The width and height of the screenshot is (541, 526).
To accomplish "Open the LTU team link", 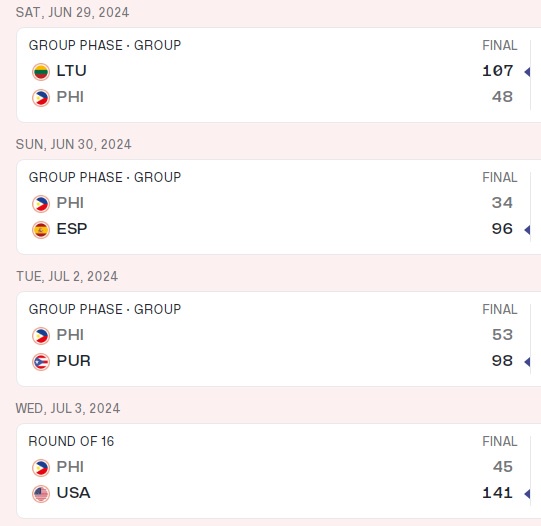I will 71,71.
